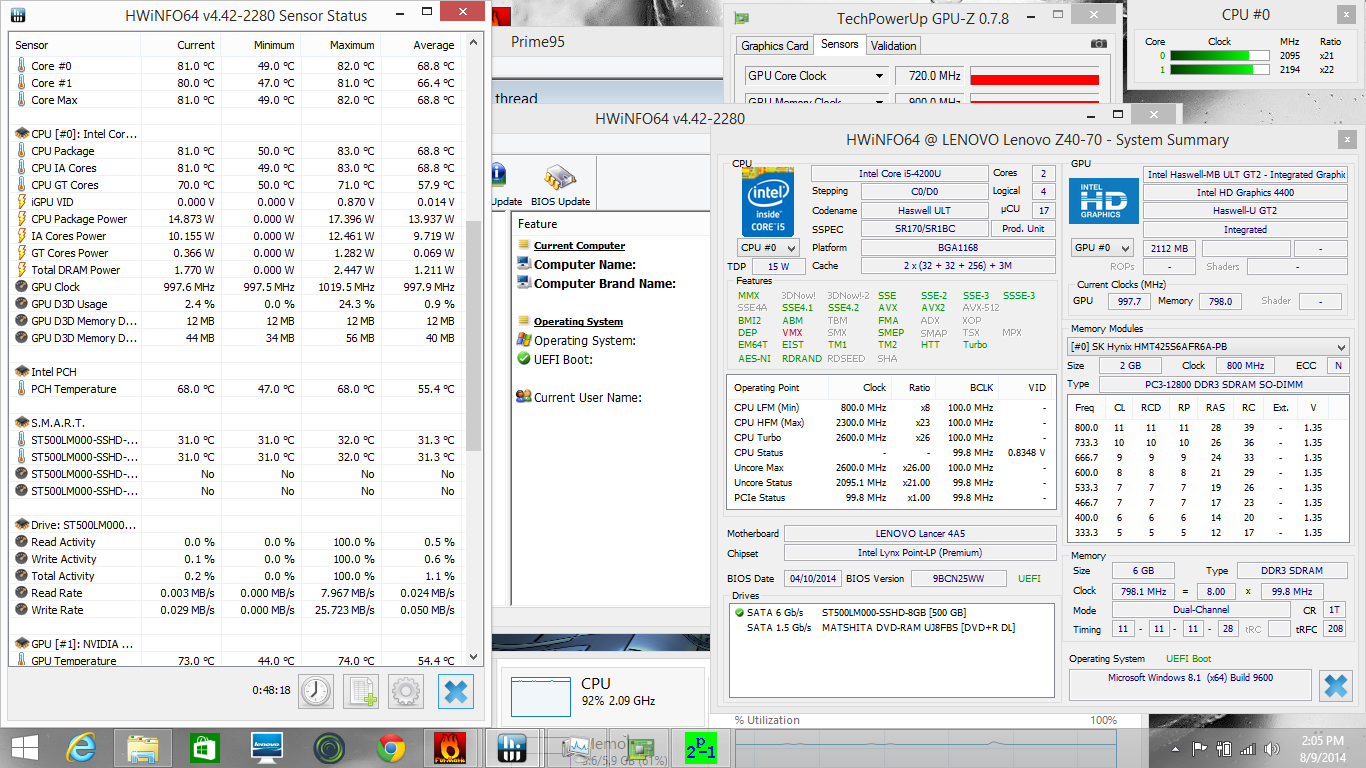
Task: Switch to HWiNFO on the taskbar
Action: 513,748
